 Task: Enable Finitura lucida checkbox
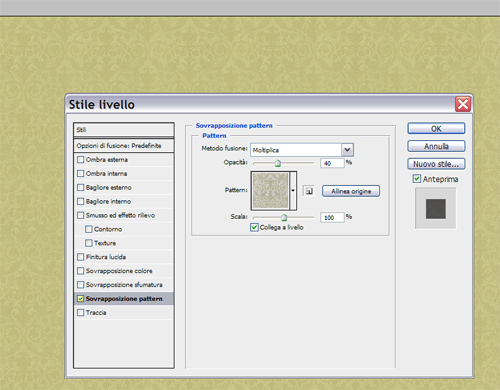point(80,257)
